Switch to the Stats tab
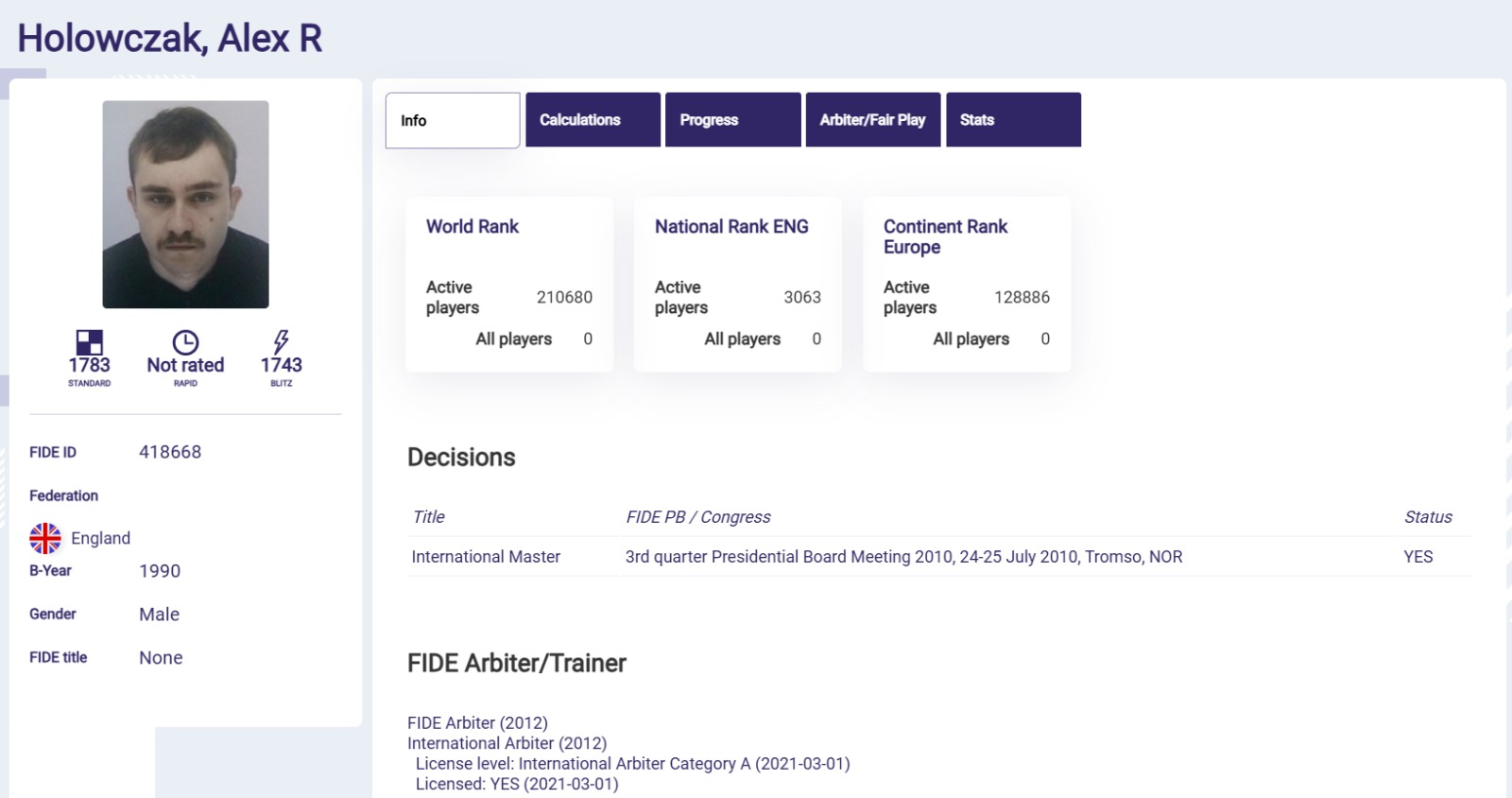This screenshot has width=1512, height=798. coord(1013,120)
